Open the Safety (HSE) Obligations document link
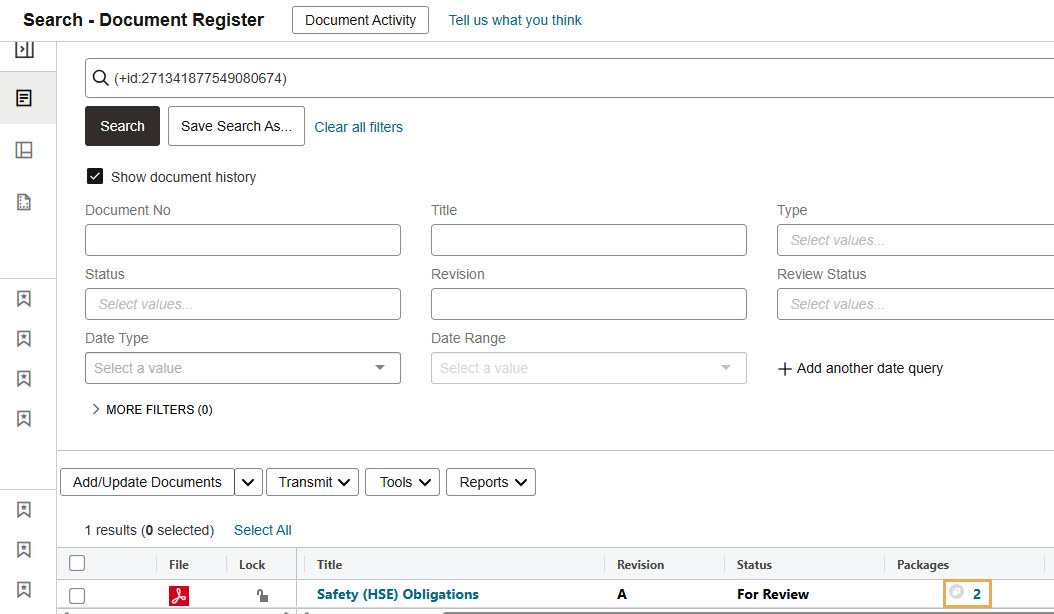1054x614 pixels. coord(397,594)
